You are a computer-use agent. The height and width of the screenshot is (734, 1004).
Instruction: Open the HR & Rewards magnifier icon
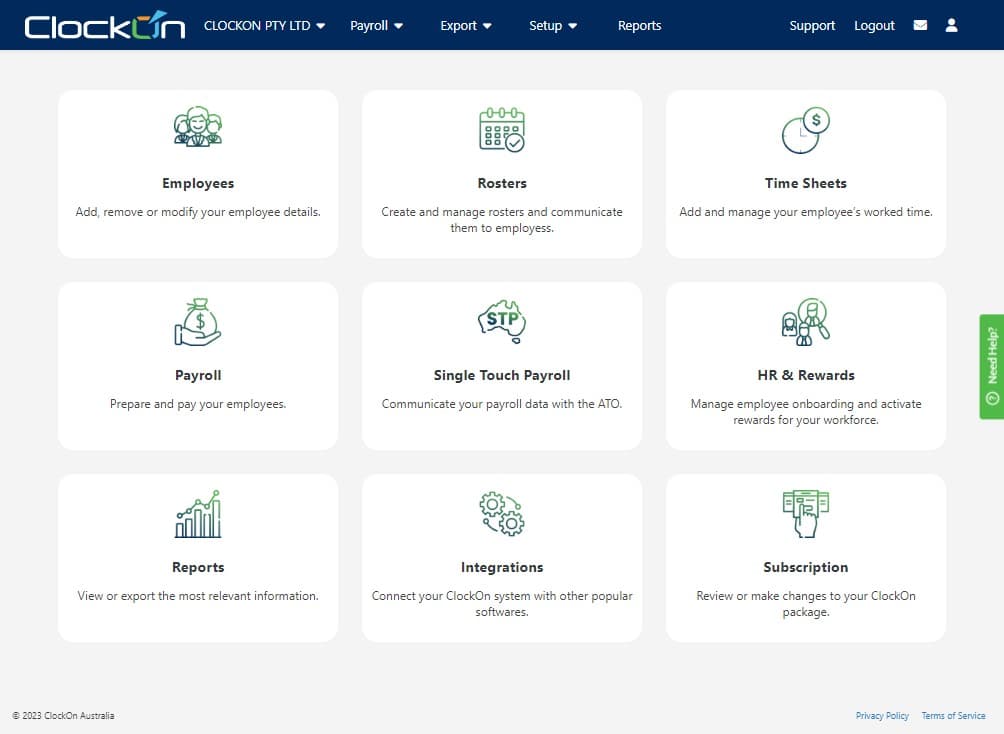click(x=806, y=322)
